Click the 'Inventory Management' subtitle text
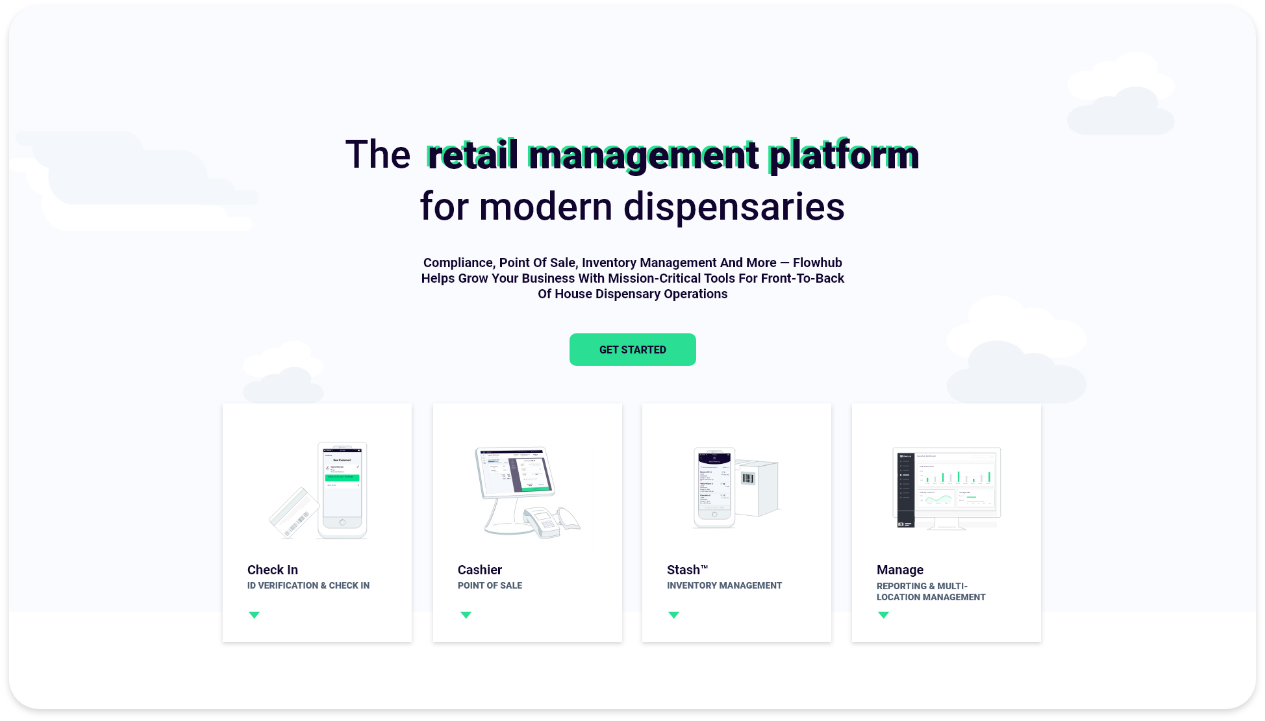This screenshot has width=1265, height=721. [724, 586]
